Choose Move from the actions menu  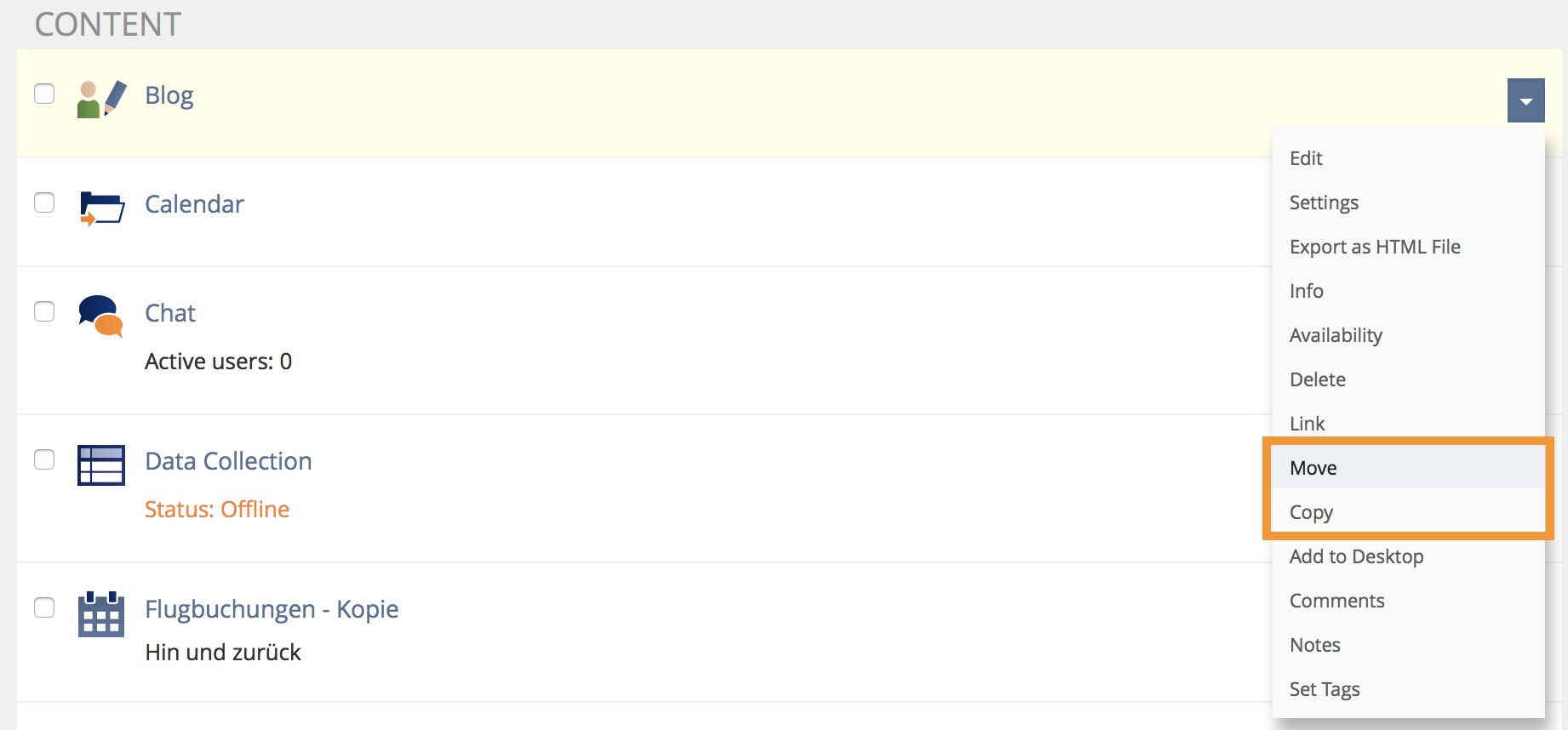click(x=1313, y=468)
